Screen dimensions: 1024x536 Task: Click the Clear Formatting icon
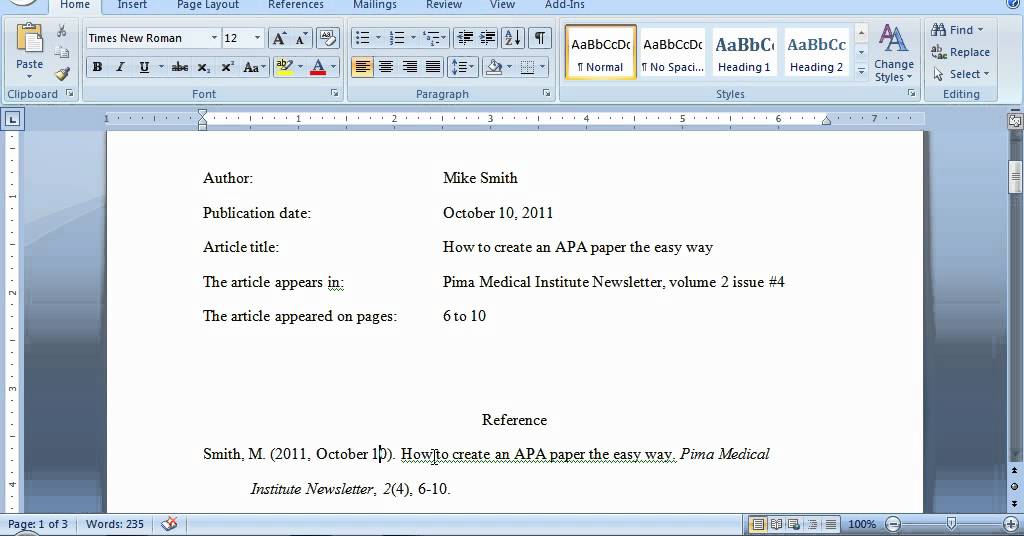[327, 38]
